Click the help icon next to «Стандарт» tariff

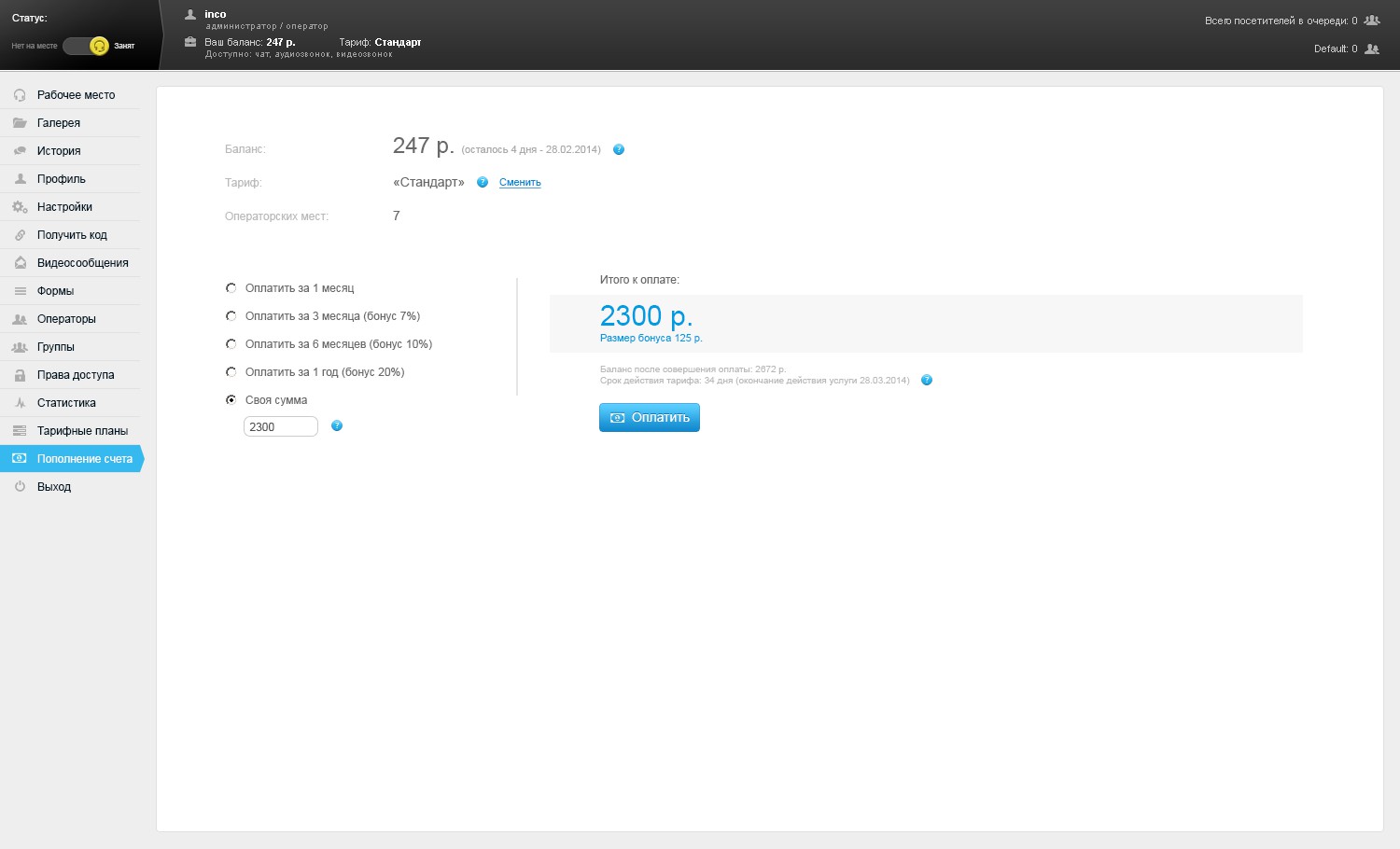[x=483, y=182]
